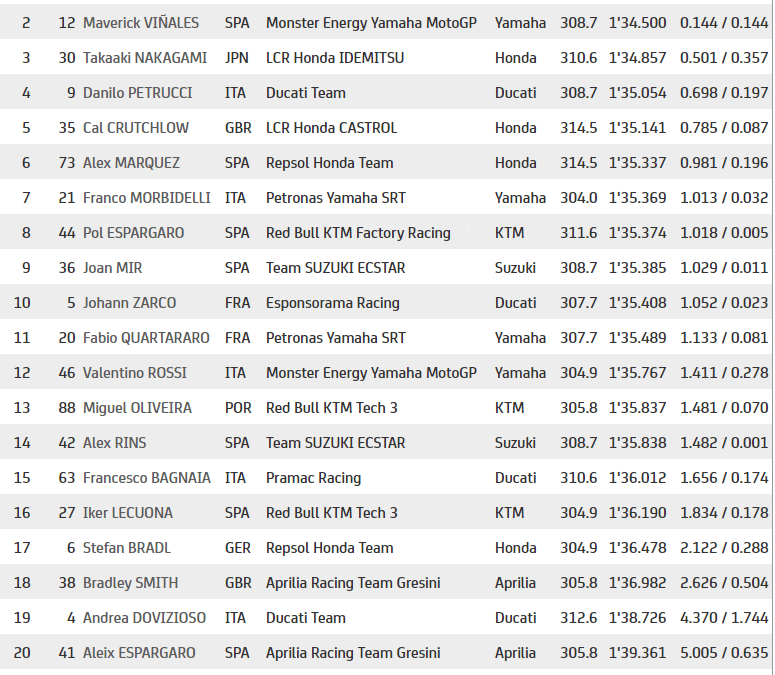Viewport: 775px width, 675px height.
Task: Open Cal CRUTCHLOW rider entry
Action: (136, 128)
